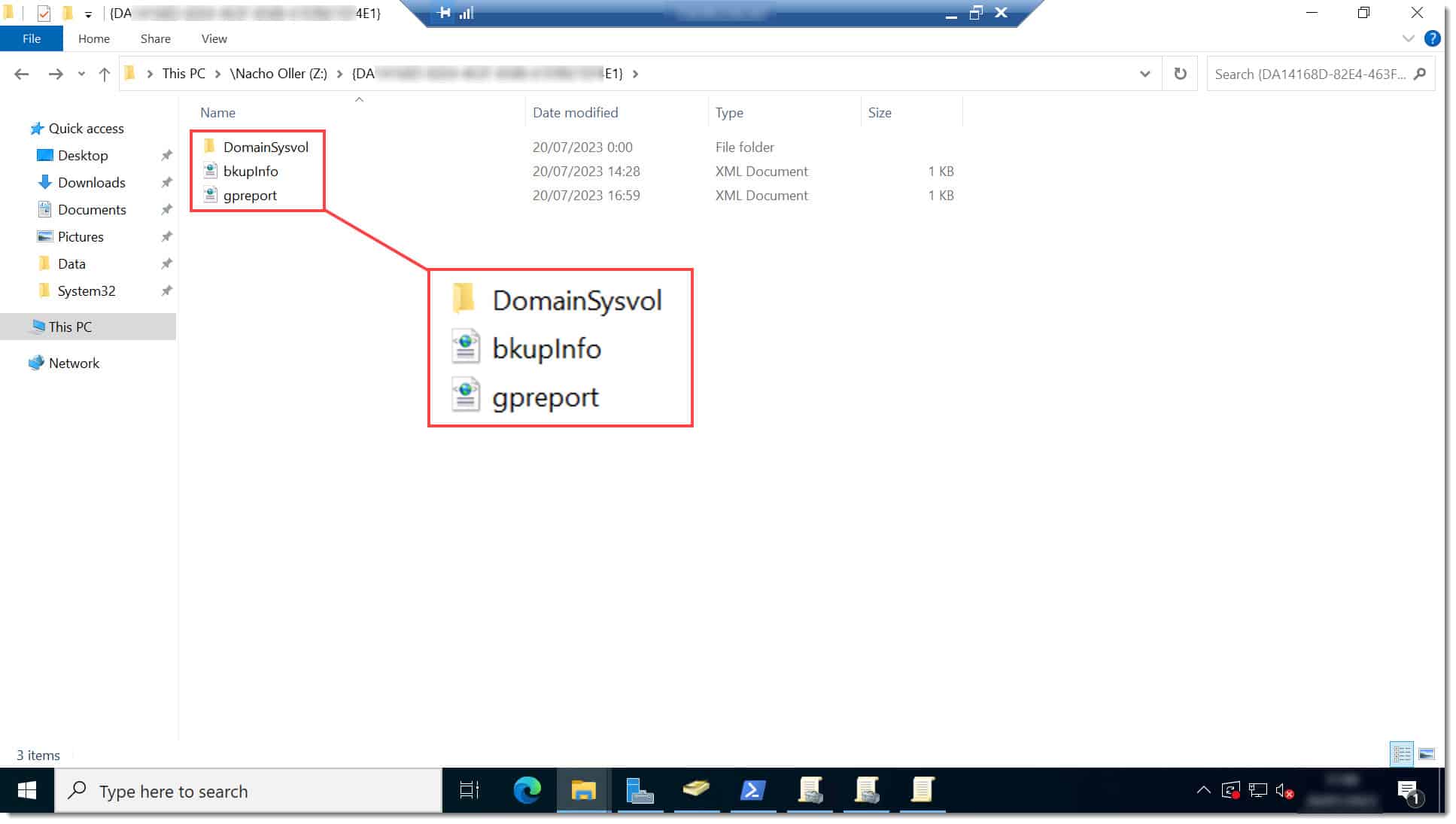Open File Explorer from taskbar

[x=583, y=791]
